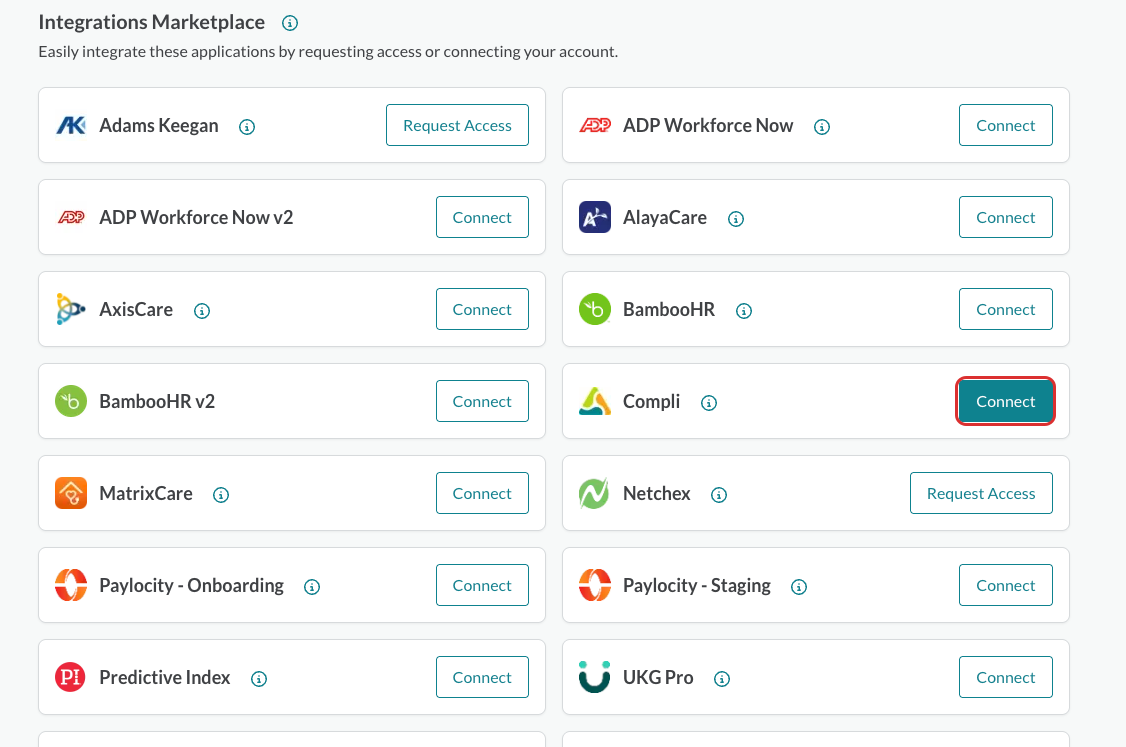Click the ADP Workforce Now info icon
This screenshot has height=747, width=1126.
tap(822, 127)
